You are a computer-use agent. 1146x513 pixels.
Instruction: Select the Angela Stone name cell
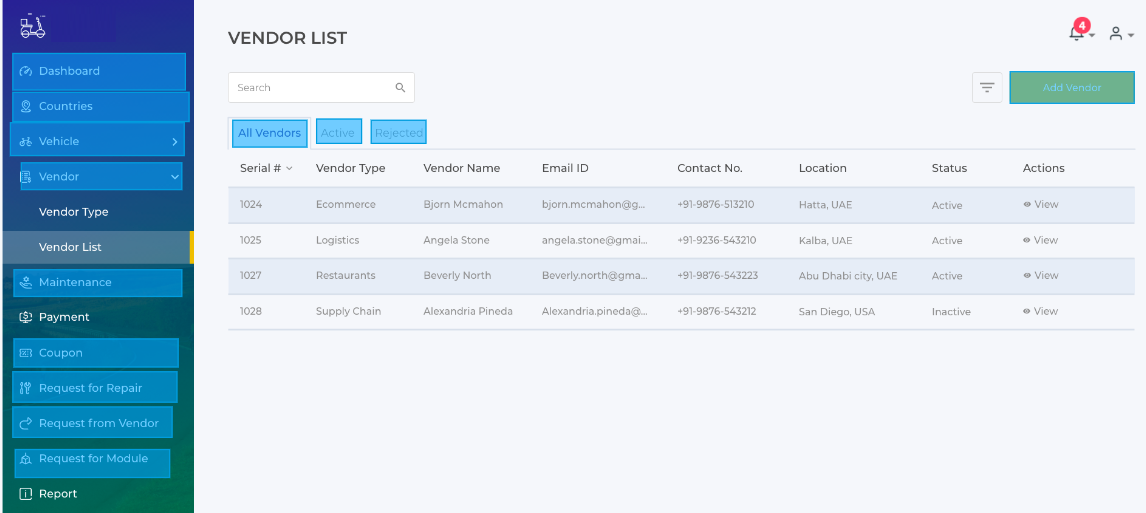(x=456, y=240)
